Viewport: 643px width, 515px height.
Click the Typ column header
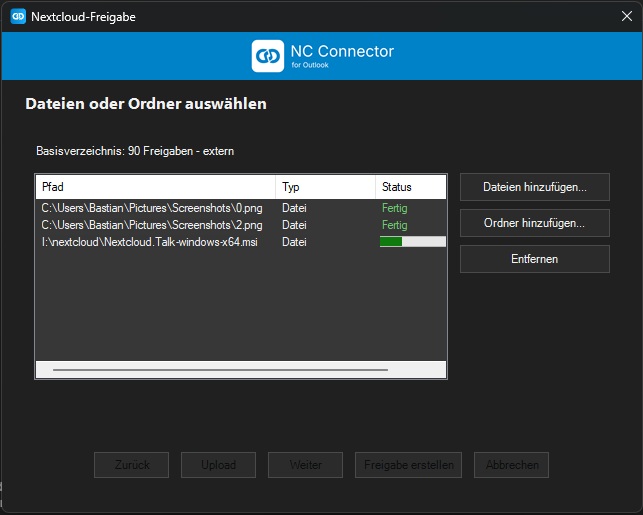pos(325,187)
